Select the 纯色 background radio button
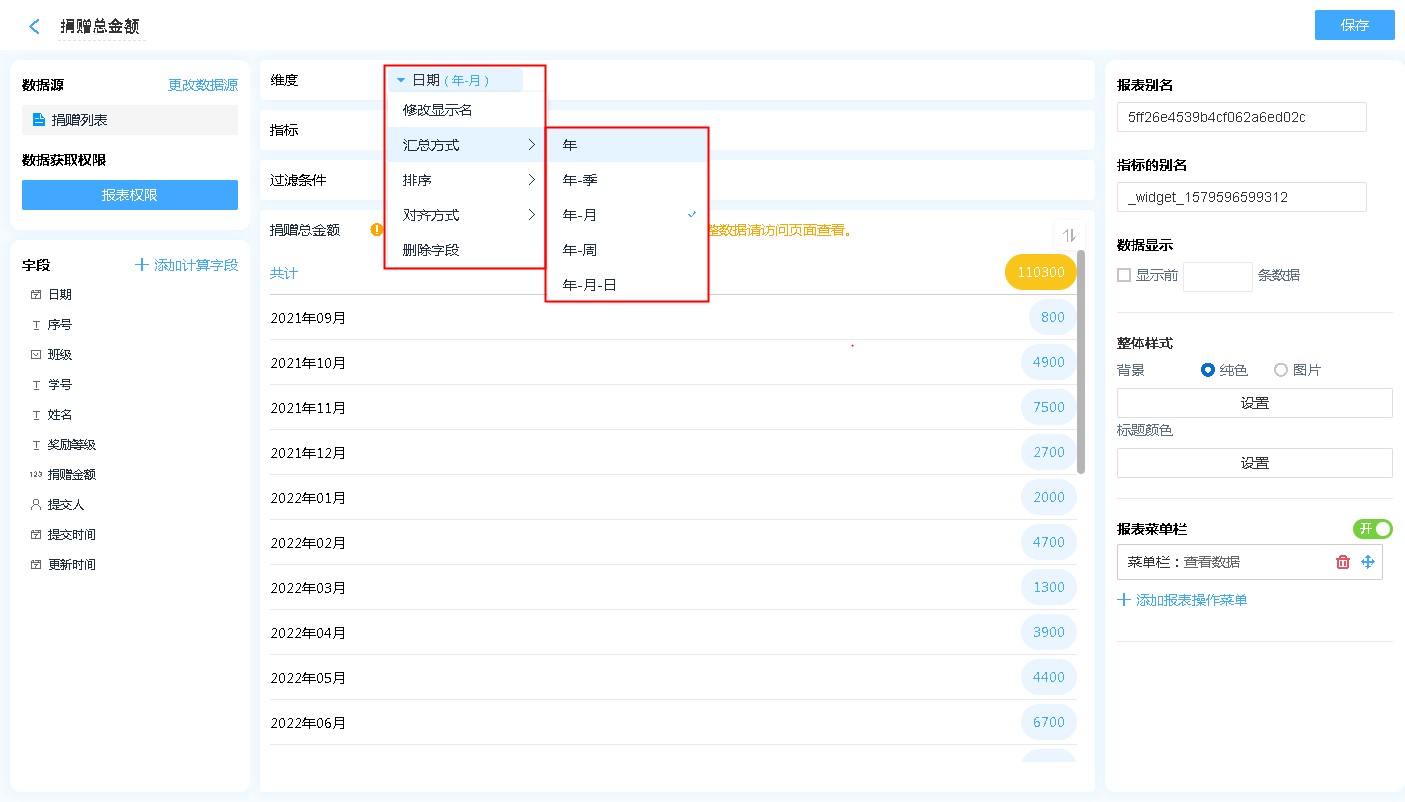 pos(1208,370)
